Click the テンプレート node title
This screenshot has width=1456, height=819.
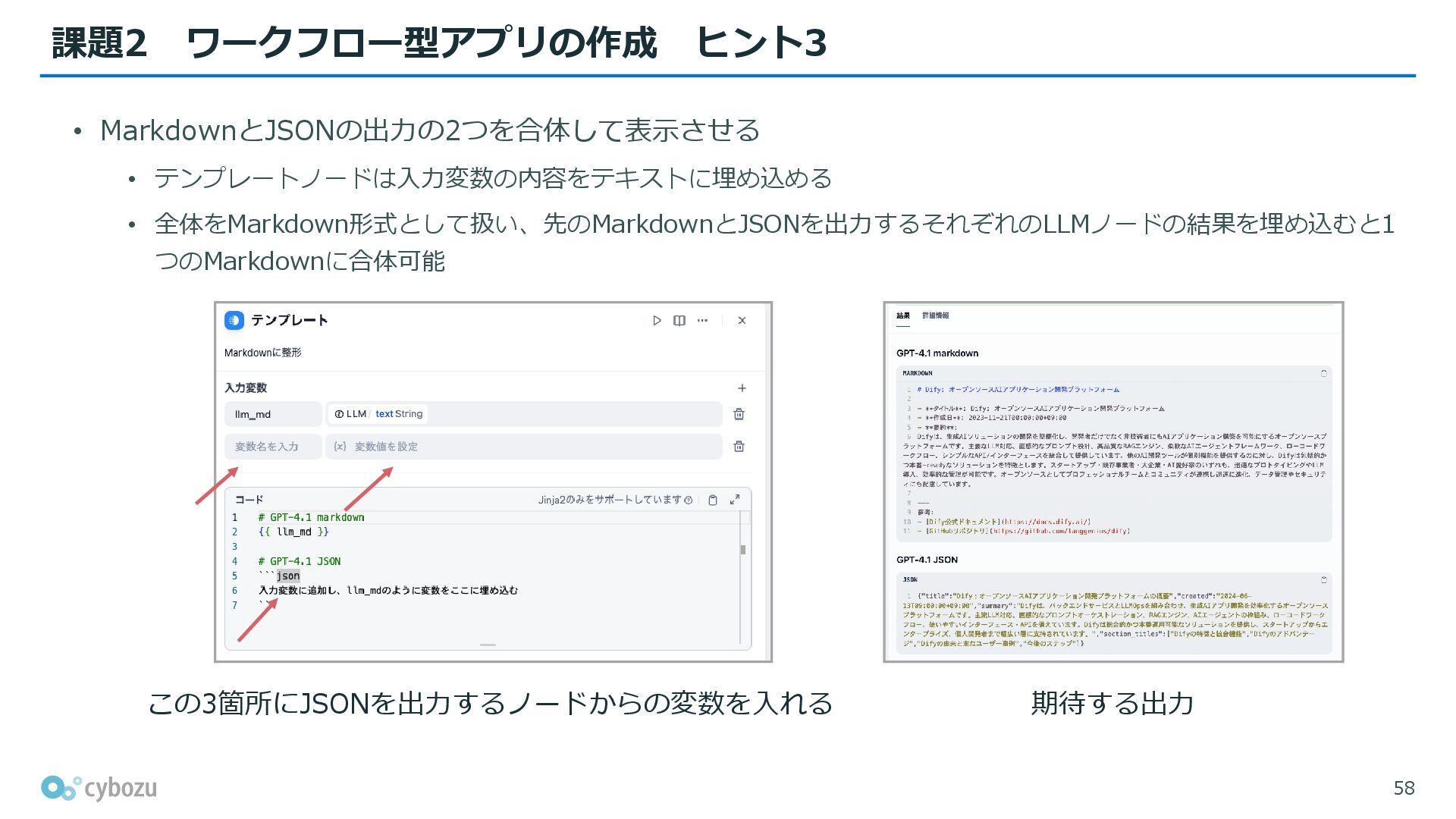(289, 321)
